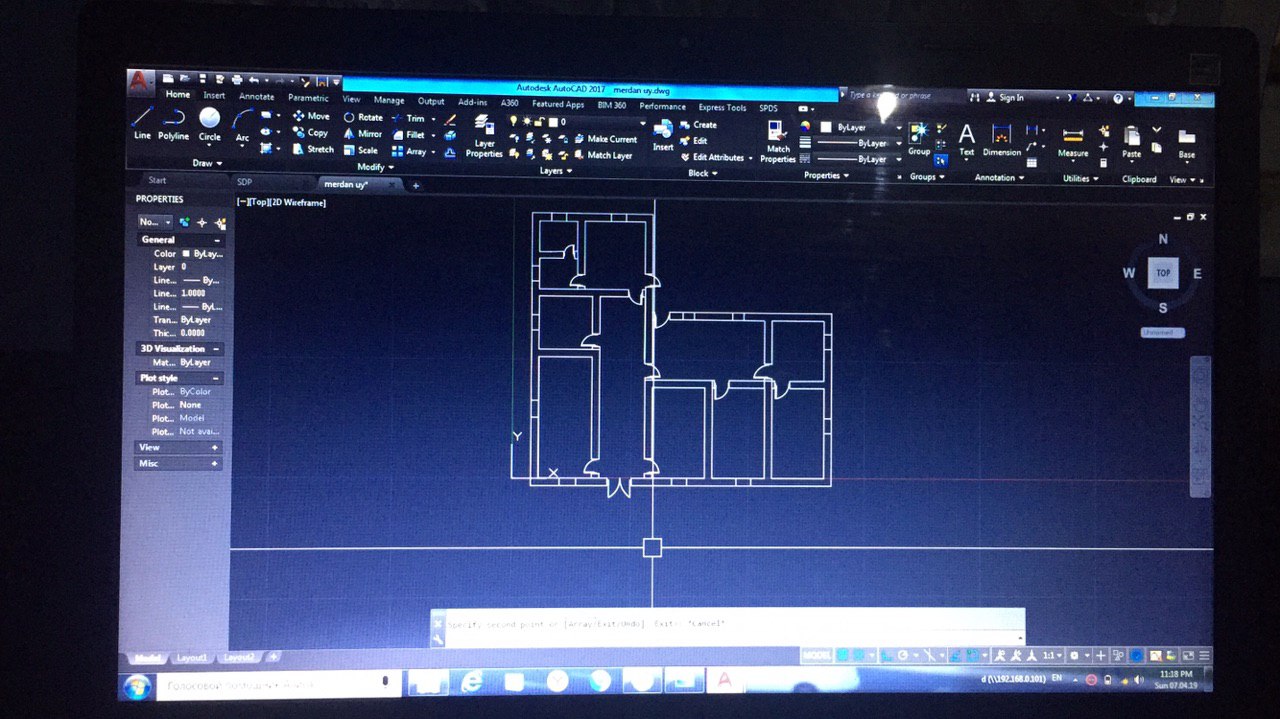Switch to the Layout1 tab
Image resolution: width=1280 pixels, height=719 pixels.
click(191, 658)
